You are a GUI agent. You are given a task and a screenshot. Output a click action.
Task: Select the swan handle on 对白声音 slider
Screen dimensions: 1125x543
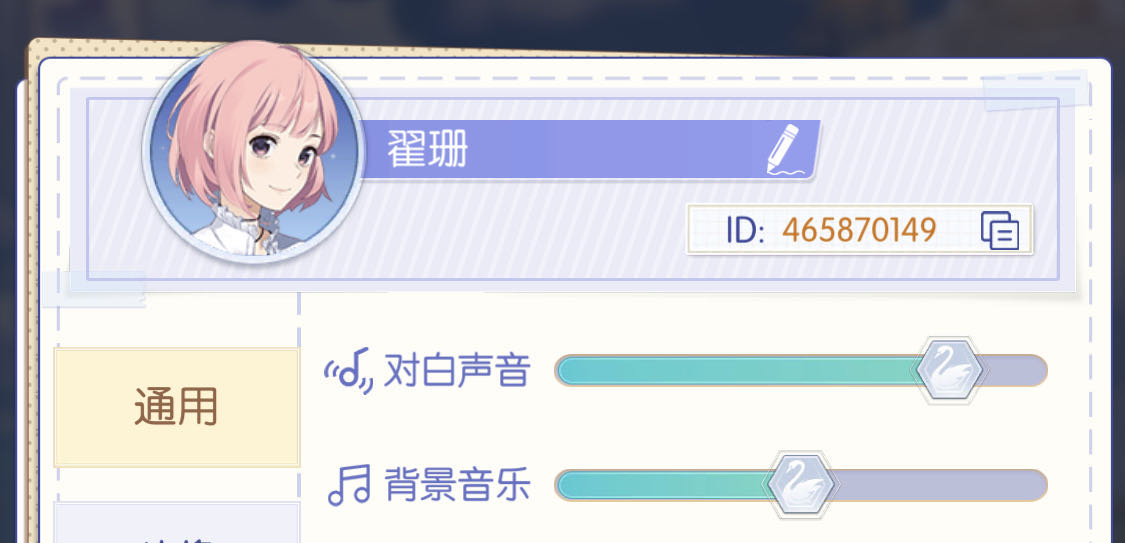click(x=949, y=371)
